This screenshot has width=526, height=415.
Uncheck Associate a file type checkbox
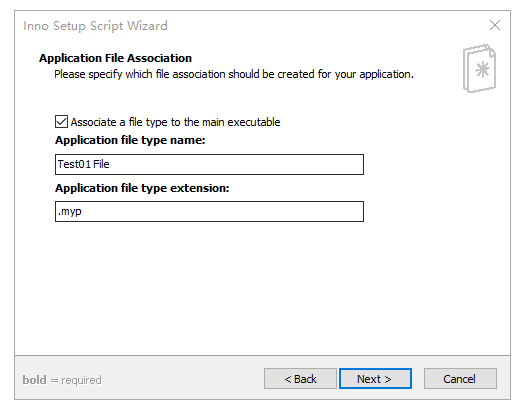(61, 121)
